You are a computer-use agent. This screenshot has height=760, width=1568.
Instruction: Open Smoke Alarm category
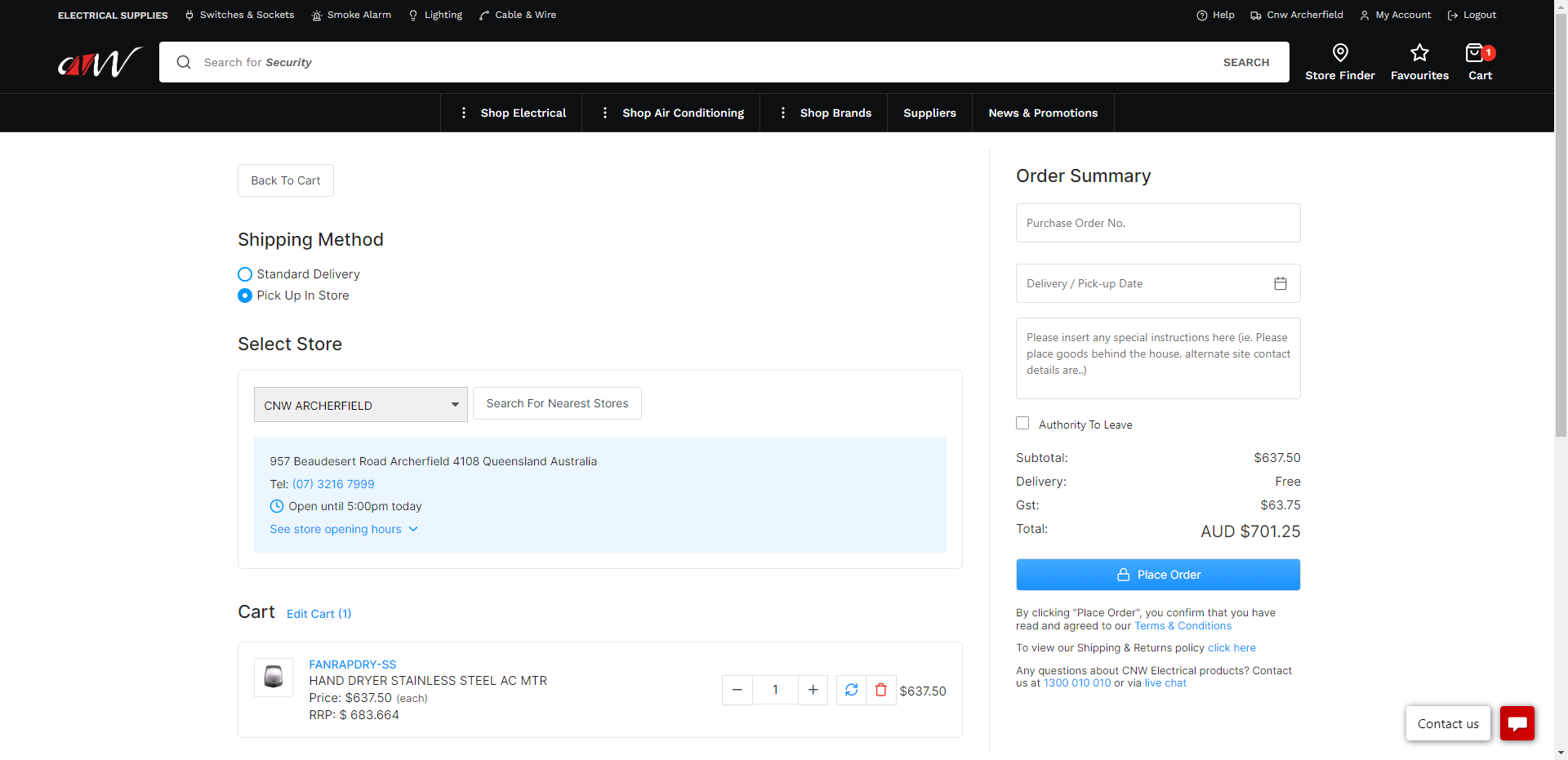tap(351, 15)
